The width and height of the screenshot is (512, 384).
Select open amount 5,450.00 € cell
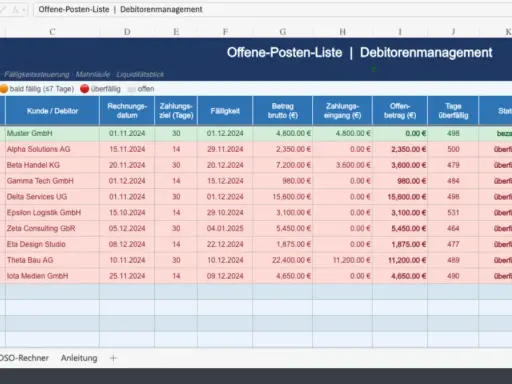click(x=400, y=228)
